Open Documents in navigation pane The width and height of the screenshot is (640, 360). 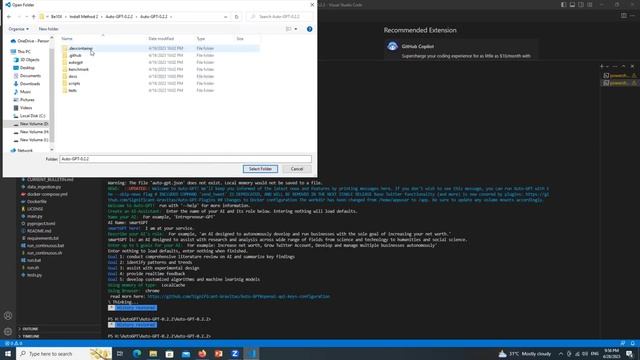[x=30, y=76]
